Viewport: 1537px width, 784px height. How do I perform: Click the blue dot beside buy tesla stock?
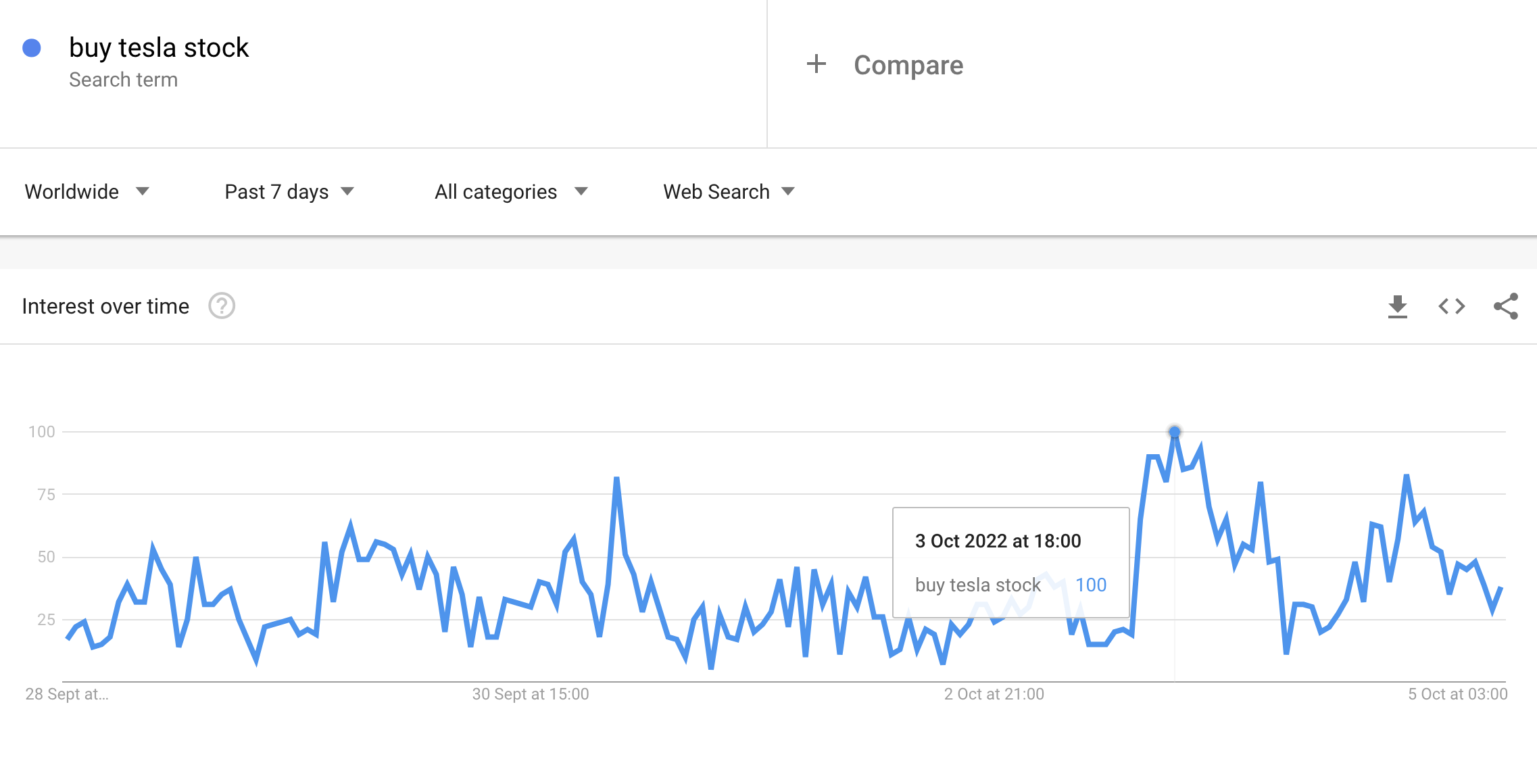(32, 48)
